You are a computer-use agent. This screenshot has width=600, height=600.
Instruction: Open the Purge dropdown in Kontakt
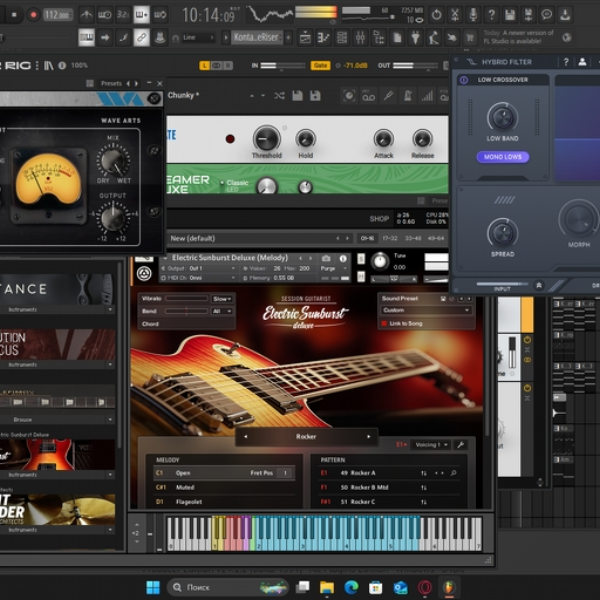click(333, 268)
